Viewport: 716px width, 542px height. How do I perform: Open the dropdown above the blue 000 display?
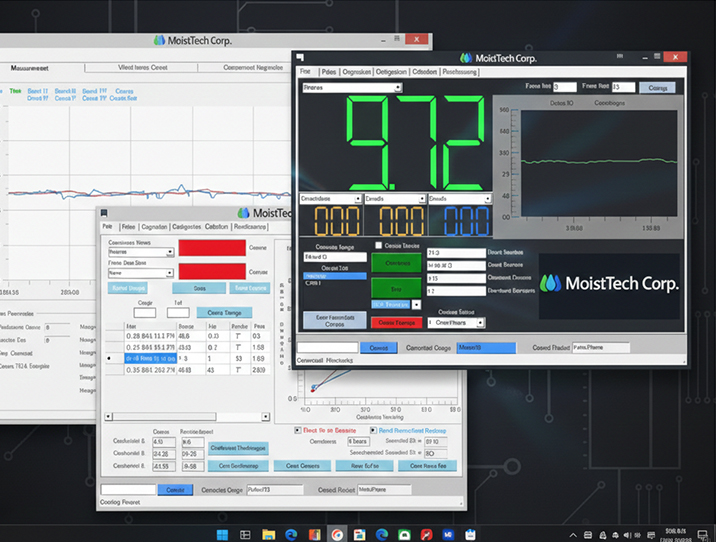click(459, 199)
